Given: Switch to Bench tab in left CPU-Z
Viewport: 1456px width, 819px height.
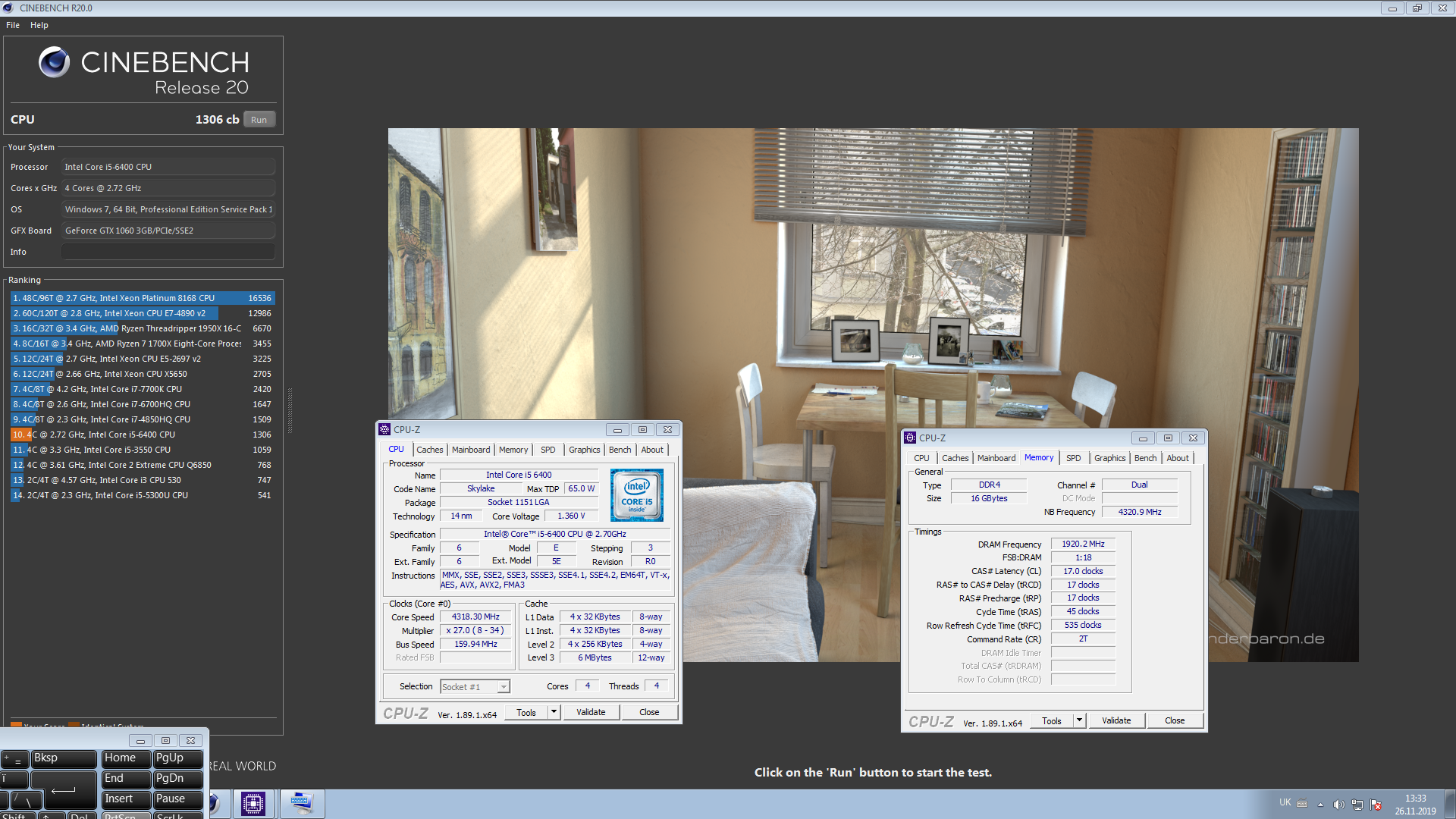Looking at the screenshot, I should (620, 450).
